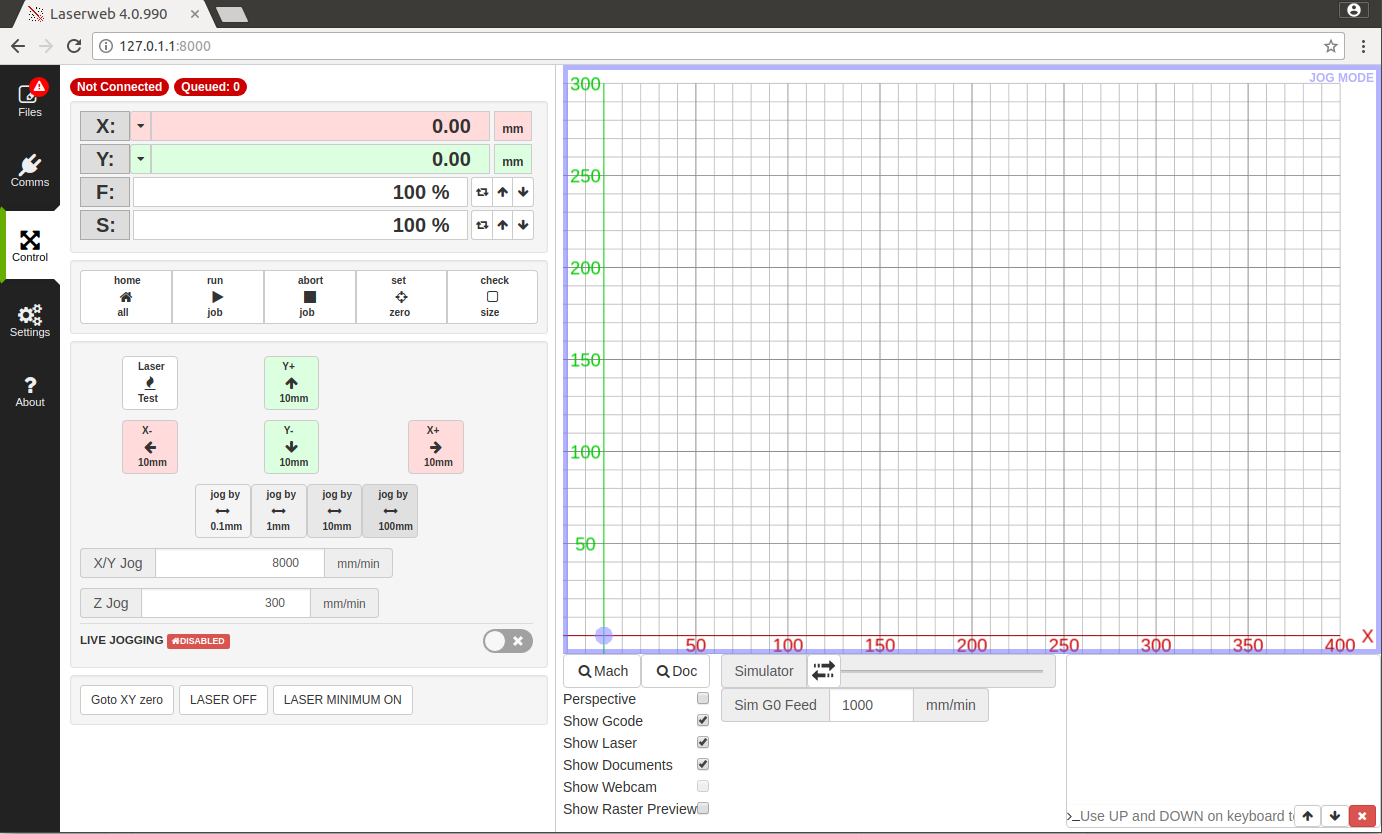
Task: Open the Y axis dropdown arrow
Action: point(141,159)
